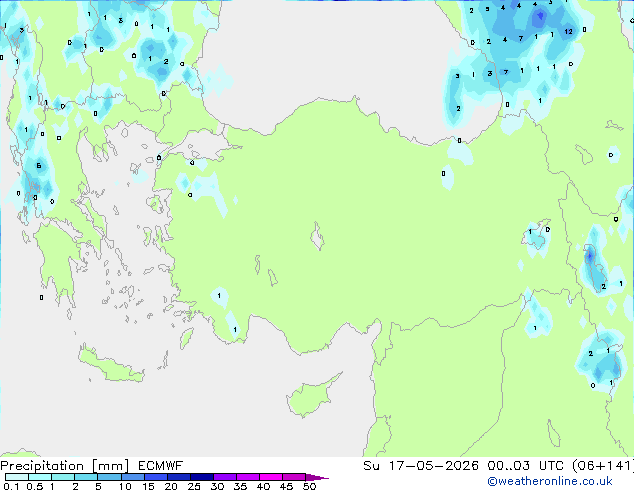The image size is (634, 490).
Task: Select the 5–10 mm legend color box
Action: (109, 477)
